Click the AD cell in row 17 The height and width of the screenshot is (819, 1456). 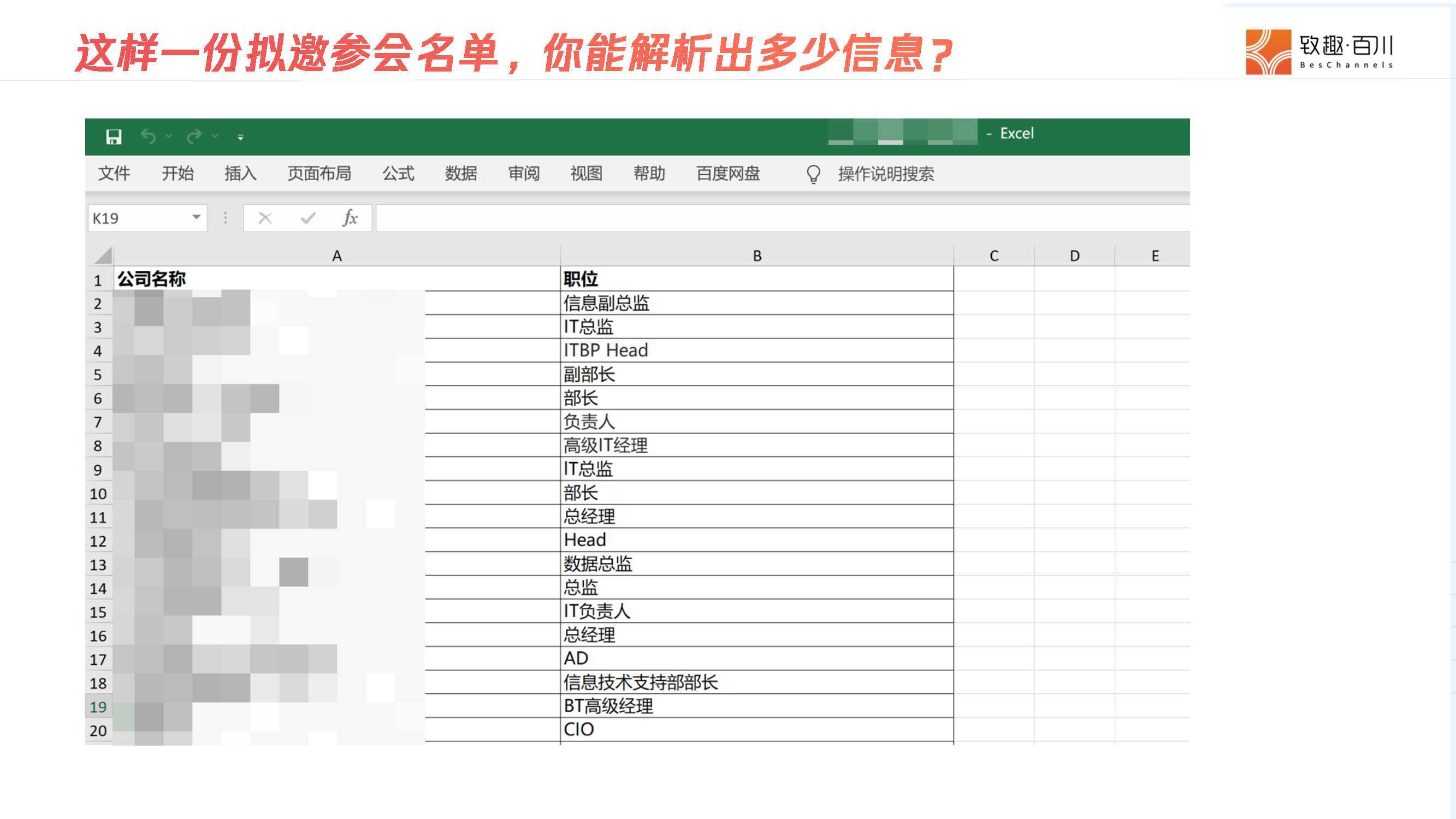pyautogui.click(x=757, y=658)
